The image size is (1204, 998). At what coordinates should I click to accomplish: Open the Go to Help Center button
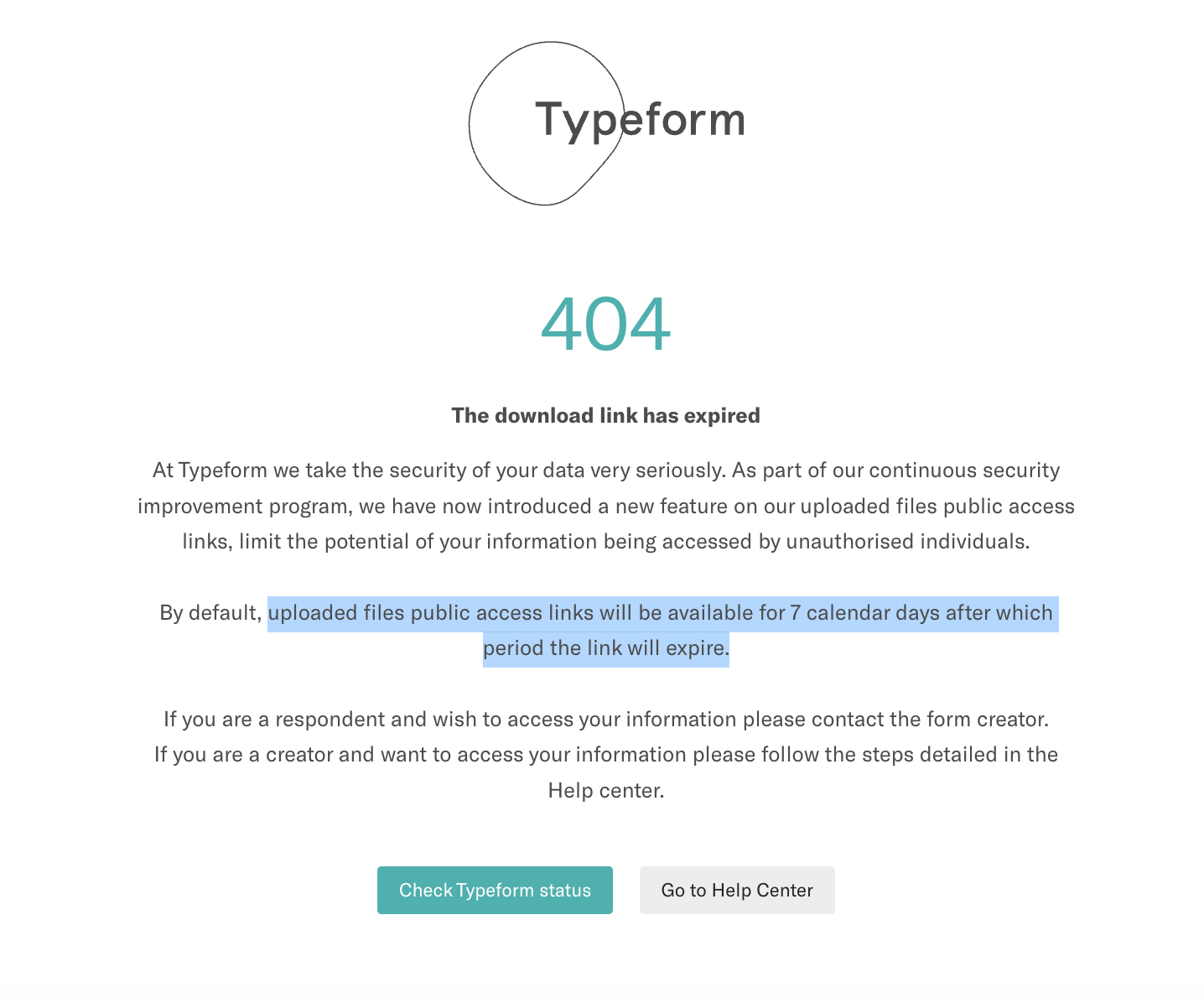pos(737,890)
